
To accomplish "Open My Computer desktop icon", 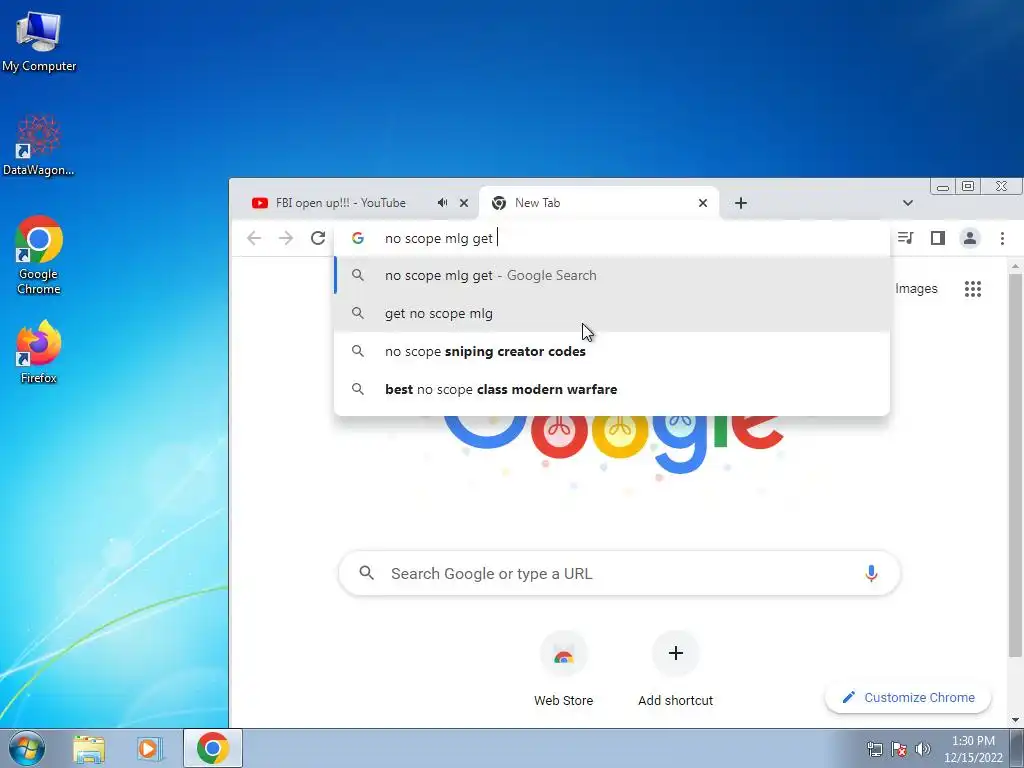I will (39, 41).
